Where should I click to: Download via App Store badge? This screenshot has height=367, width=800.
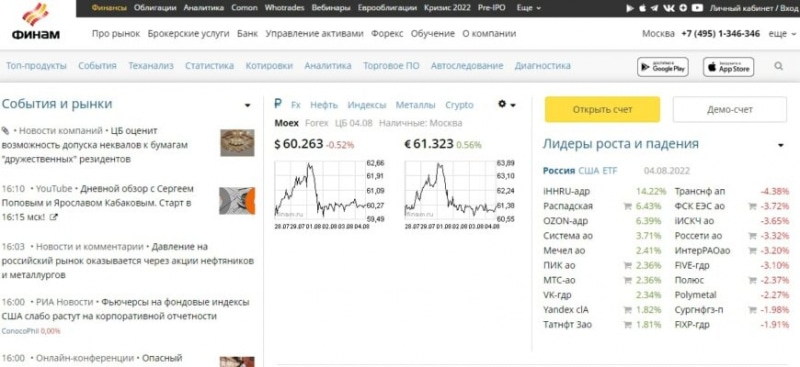(x=729, y=67)
